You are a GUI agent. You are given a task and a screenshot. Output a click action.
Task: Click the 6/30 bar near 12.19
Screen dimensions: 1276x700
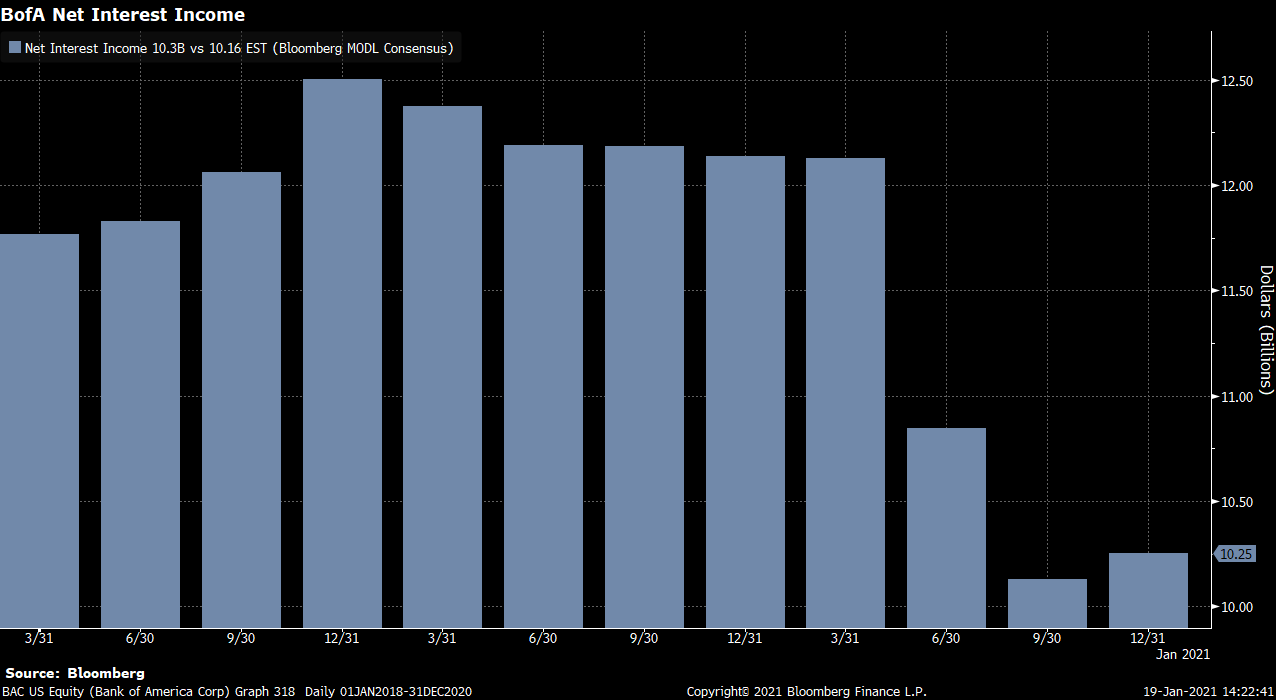543,386
